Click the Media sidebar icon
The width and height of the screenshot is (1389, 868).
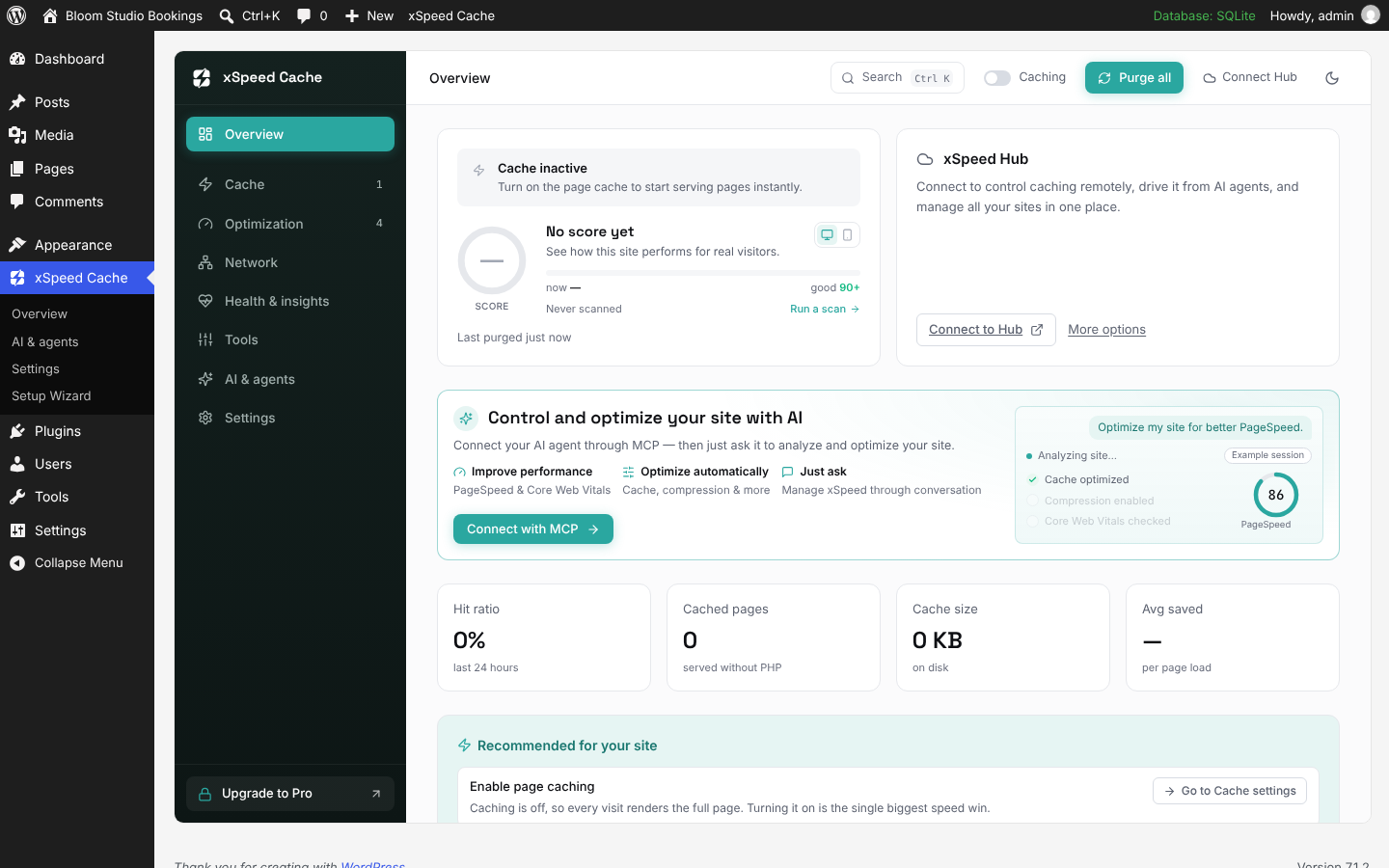pyautogui.click(x=17, y=135)
